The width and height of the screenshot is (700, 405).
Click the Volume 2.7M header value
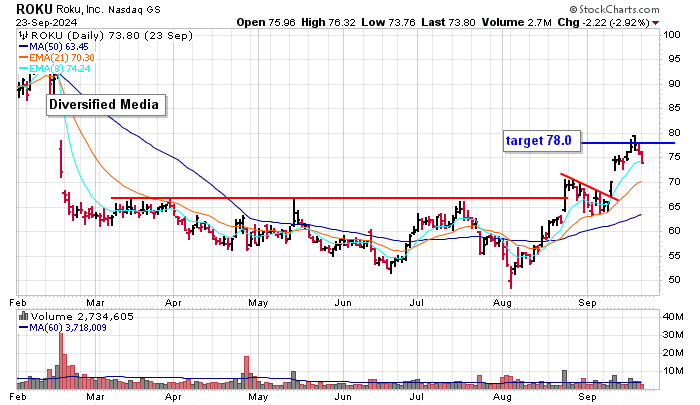click(x=517, y=22)
